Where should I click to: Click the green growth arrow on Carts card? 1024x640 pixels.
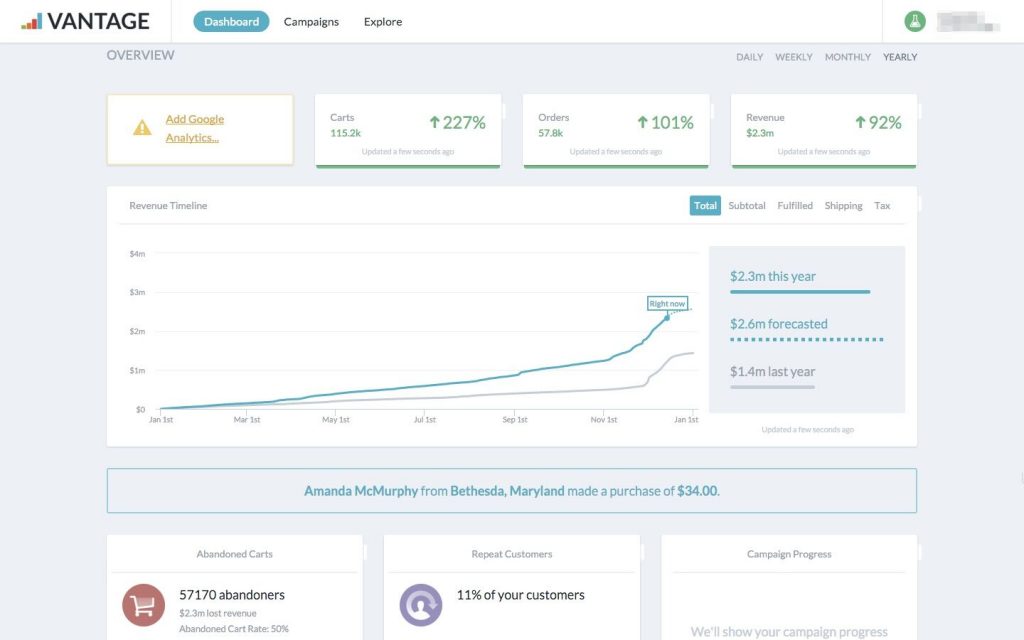tap(435, 122)
